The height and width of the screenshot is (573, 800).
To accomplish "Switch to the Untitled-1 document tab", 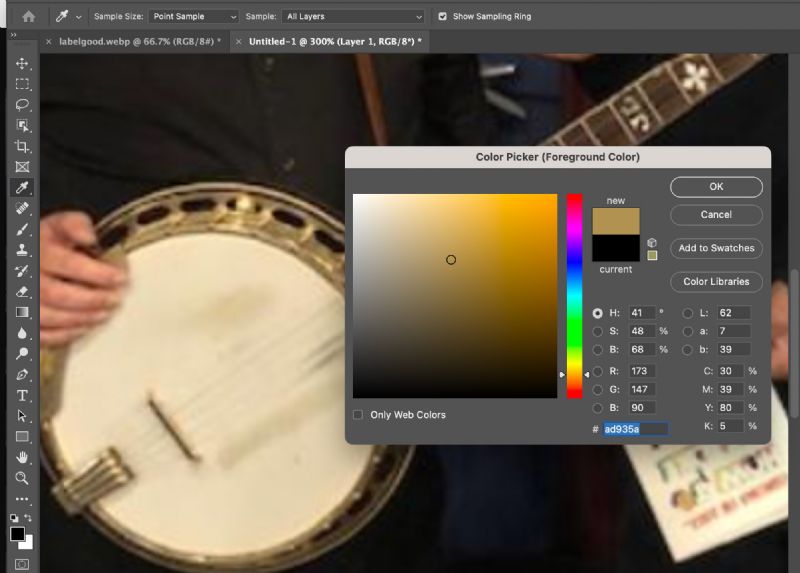I will click(335, 41).
